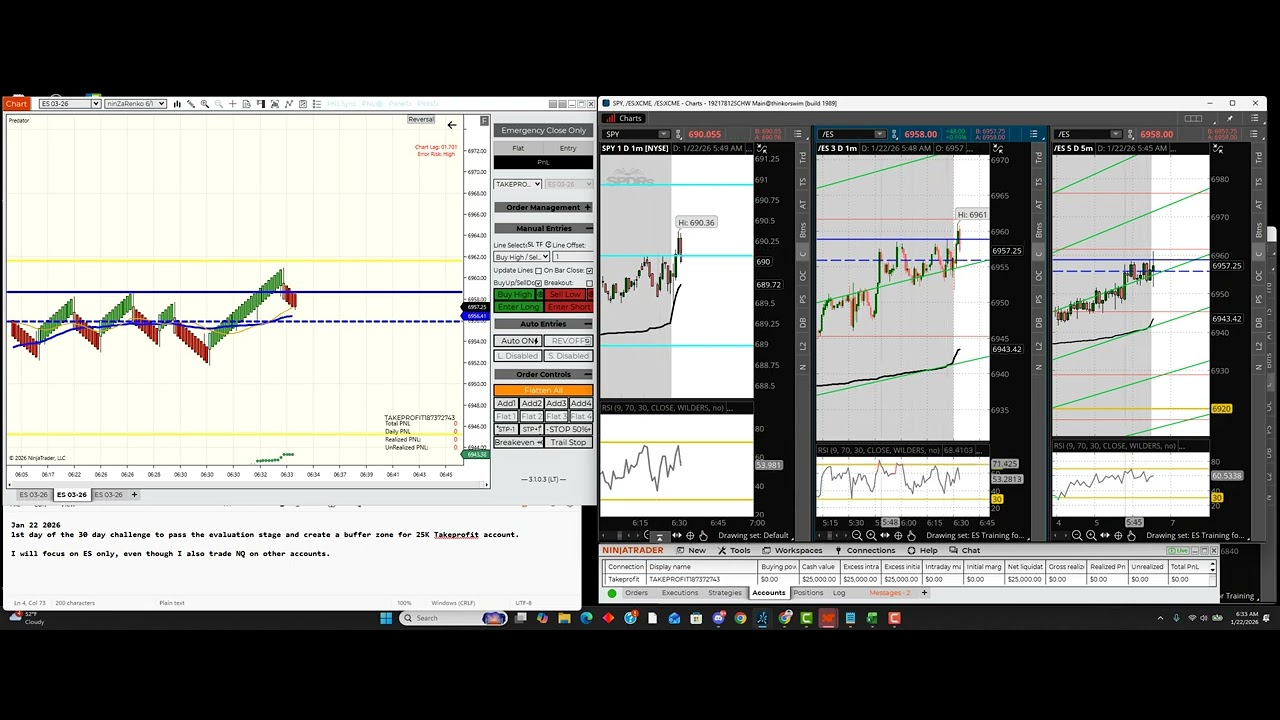The height and width of the screenshot is (720, 1280).
Task: Open the Btns side tab on /ES 5D chart
Action: [x=1258, y=229]
